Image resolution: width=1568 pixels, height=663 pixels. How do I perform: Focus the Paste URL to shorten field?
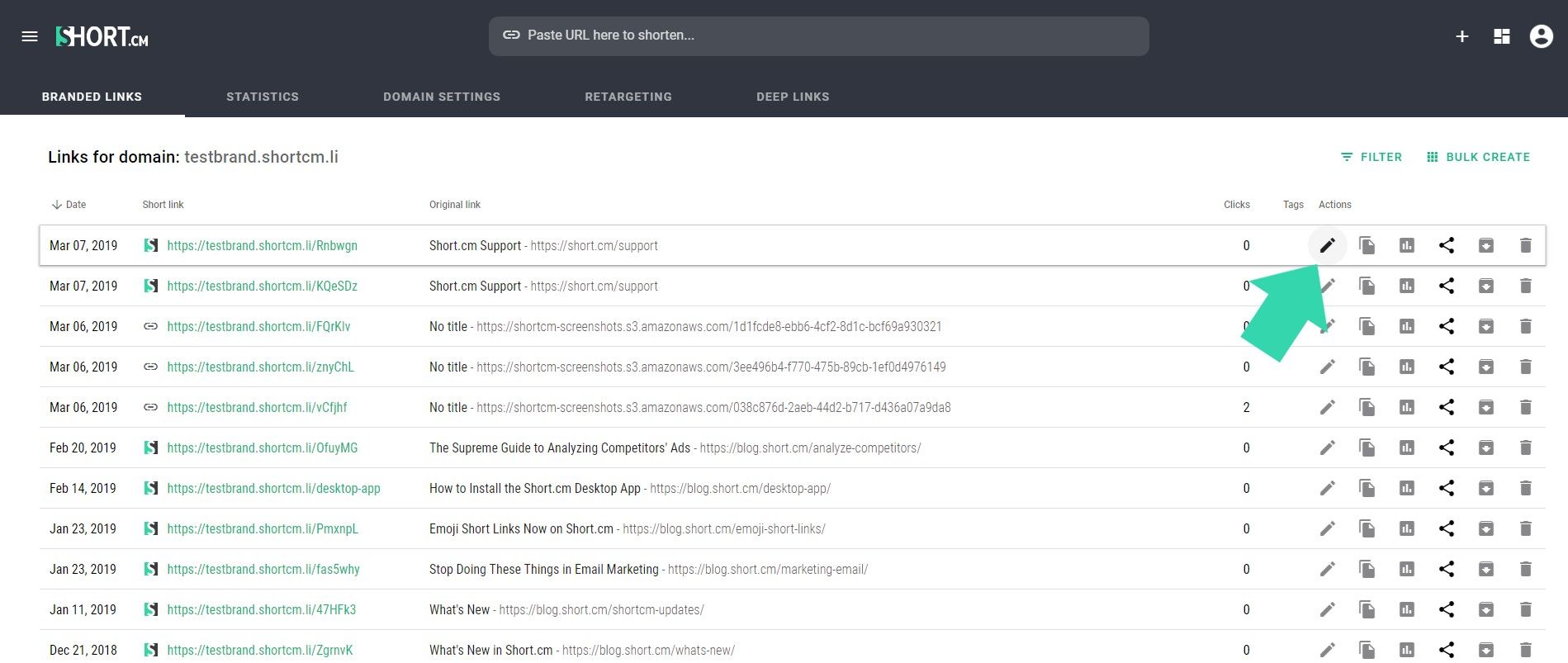[818, 36]
